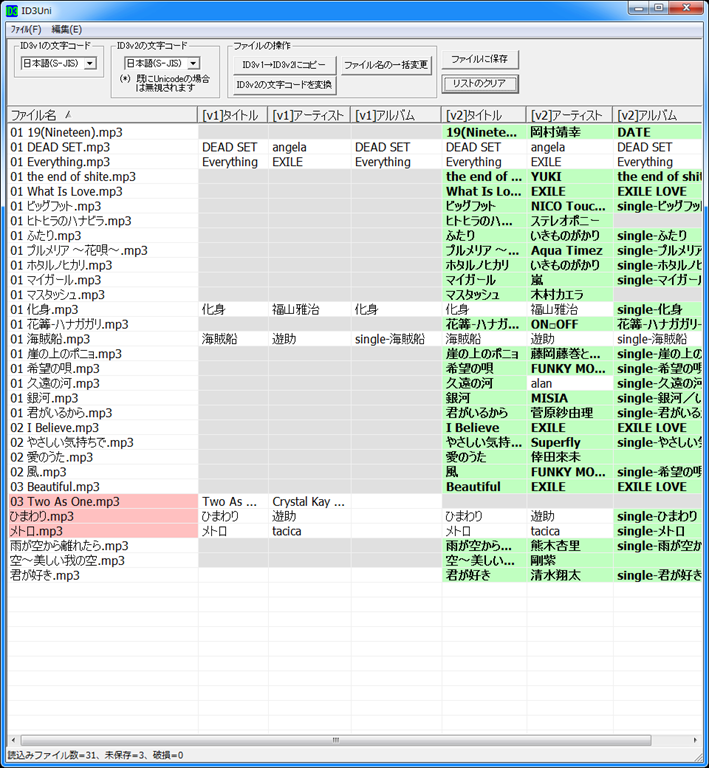Select file 02 風.mp3
The width and height of the screenshot is (709, 768).
tap(39, 472)
